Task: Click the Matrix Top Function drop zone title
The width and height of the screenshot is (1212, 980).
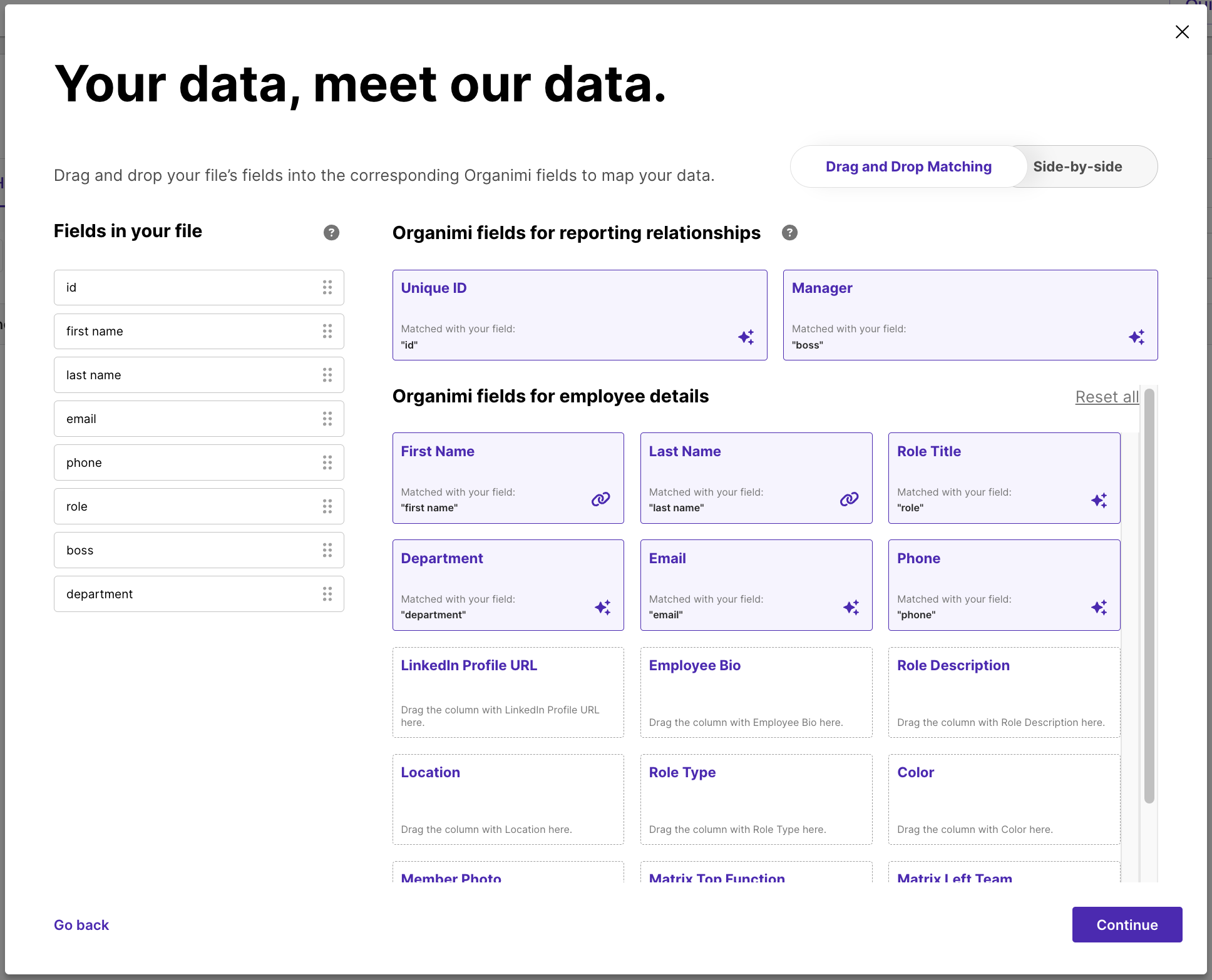Action: [x=717, y=877]
